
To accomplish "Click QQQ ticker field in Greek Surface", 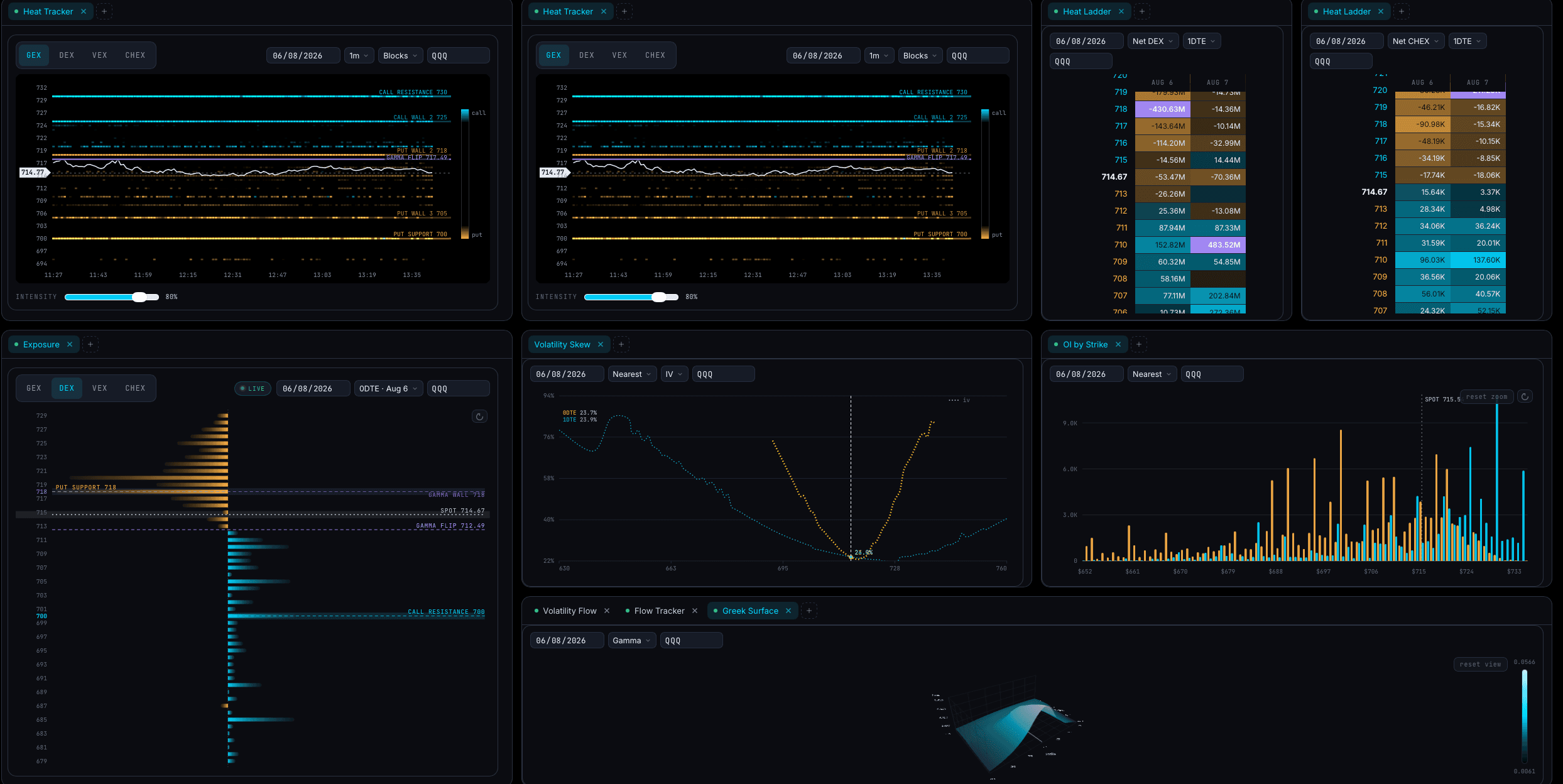I will tap(691, 640).
